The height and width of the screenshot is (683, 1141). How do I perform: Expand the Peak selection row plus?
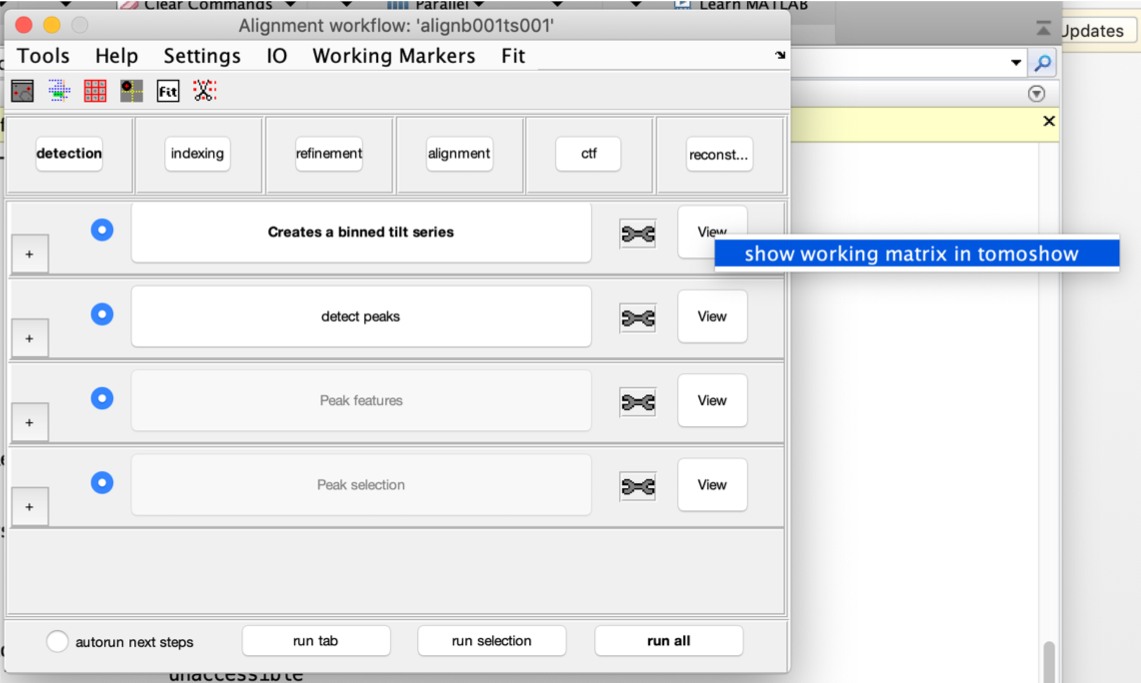(30, 507)
